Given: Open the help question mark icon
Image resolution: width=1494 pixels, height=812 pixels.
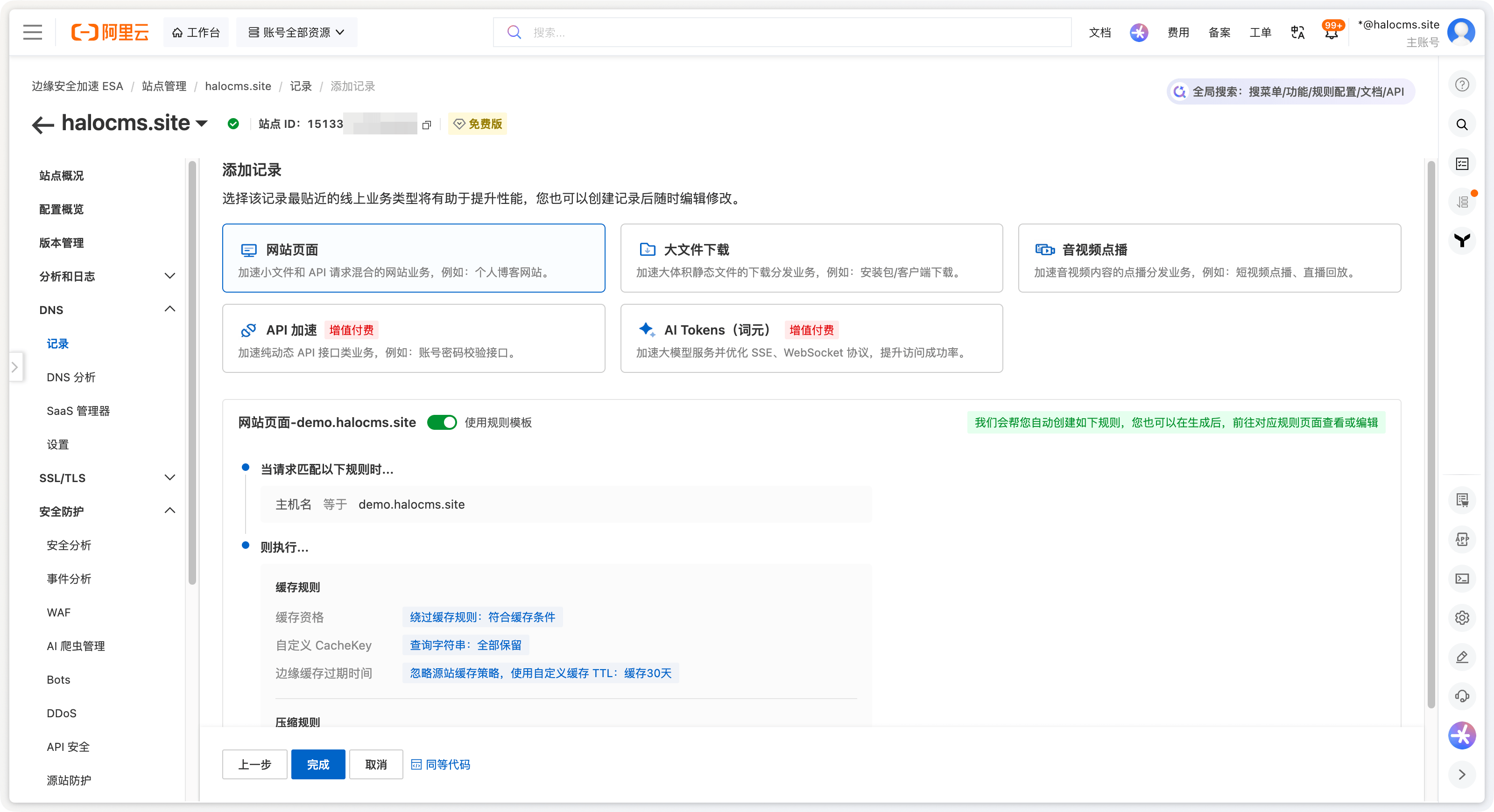Looking at the screenshot, I should coord(1462,84).
